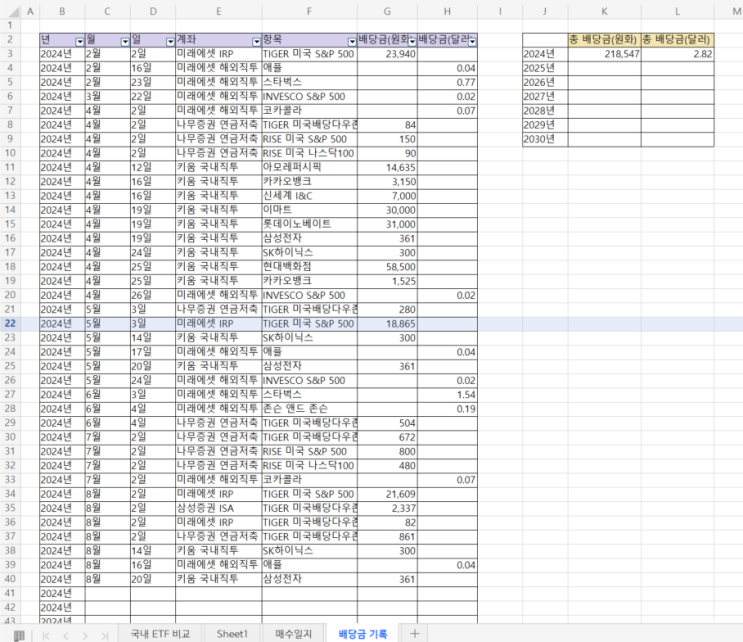Select the 배당금 기록 sheet tab
743x642 pixels.
[x=363, y=634]
